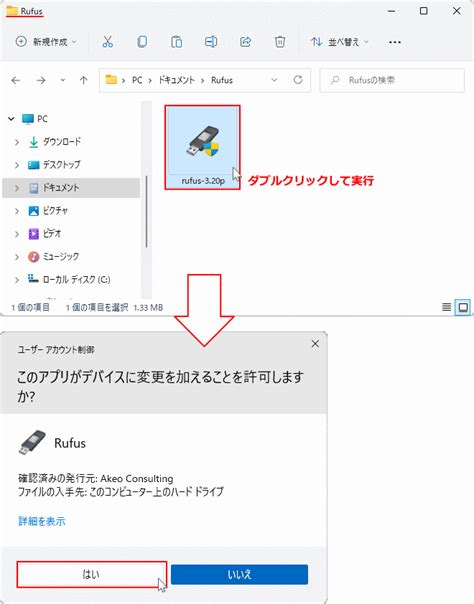The height and width of the screenshot is (604, 474).
Task: Open the address bar history dropdown
Action: [274, 80]
